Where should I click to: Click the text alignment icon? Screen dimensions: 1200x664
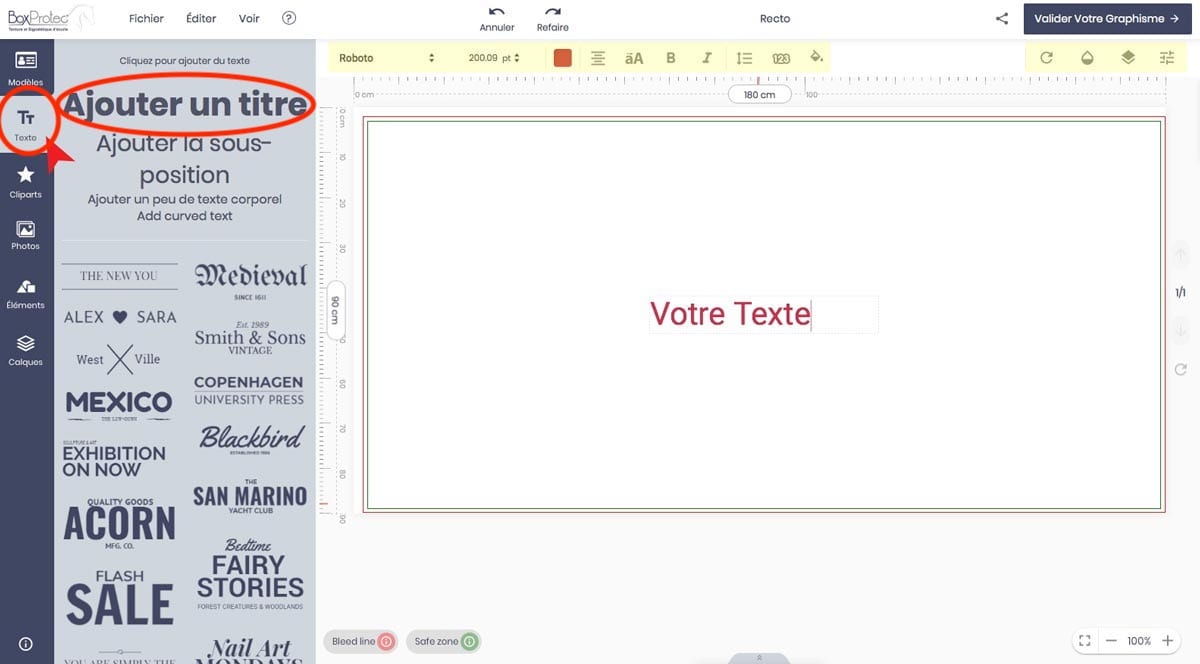598,58
